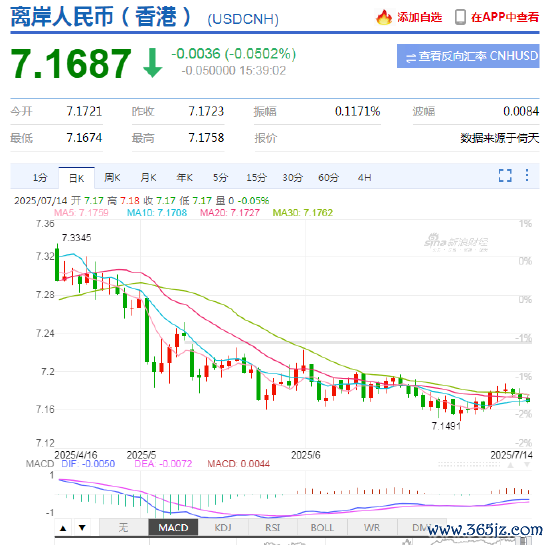The image size is (550, 545).
Task: Switch indicator to KDJ
Action: (x=223, y=527)
